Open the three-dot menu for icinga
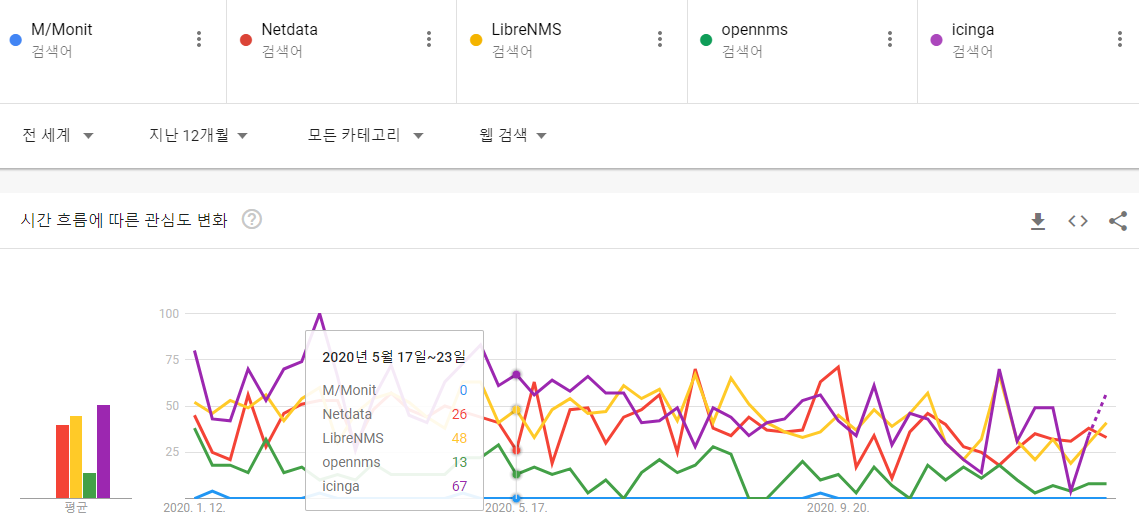Image resolution: width=1139 pixels, height=520 pixels. pos(1119,39)
